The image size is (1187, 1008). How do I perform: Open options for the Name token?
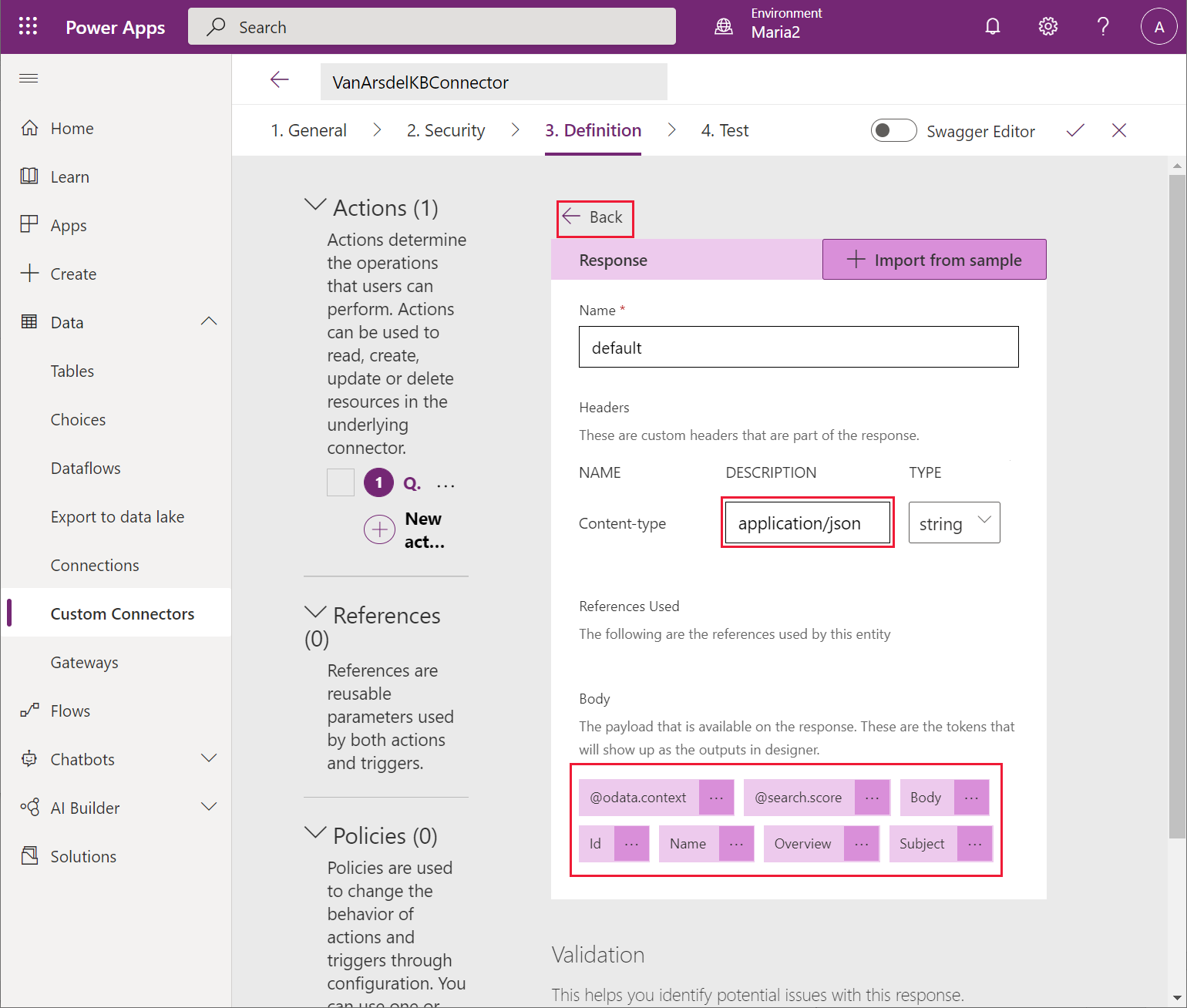[736, 844]
